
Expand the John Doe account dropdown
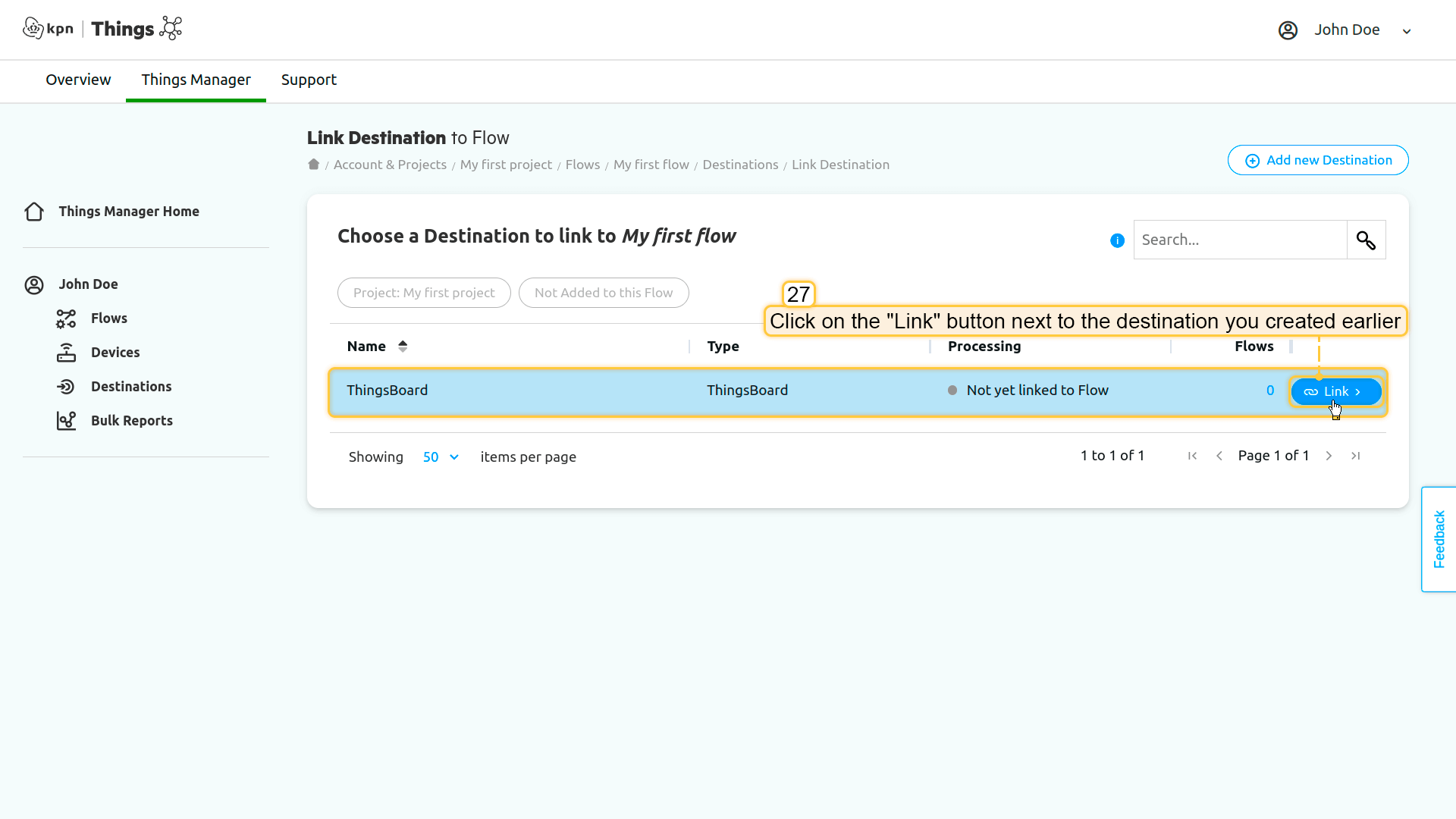[1406, 31]
